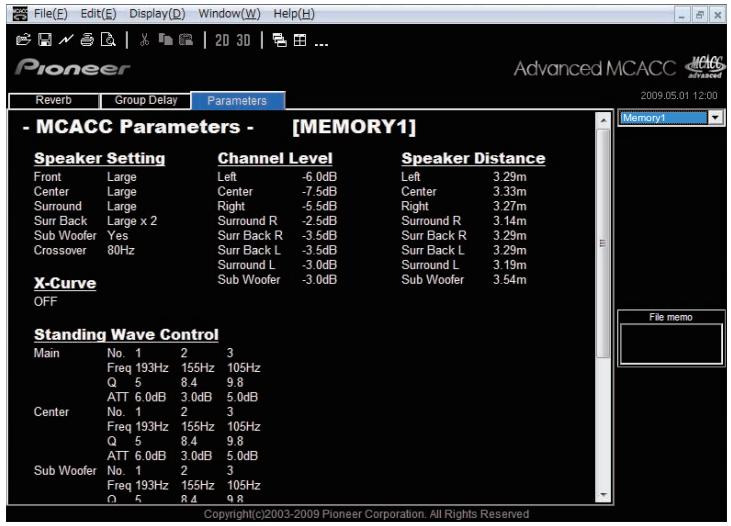Click the Main row label in Standing Wave Control

click(x=46, y=353)
